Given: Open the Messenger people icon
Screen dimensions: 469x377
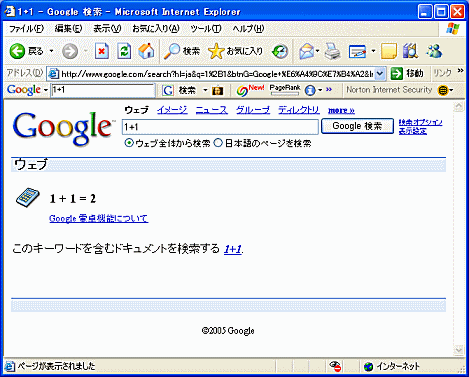Looking at the screenshot, I should 434,51.
